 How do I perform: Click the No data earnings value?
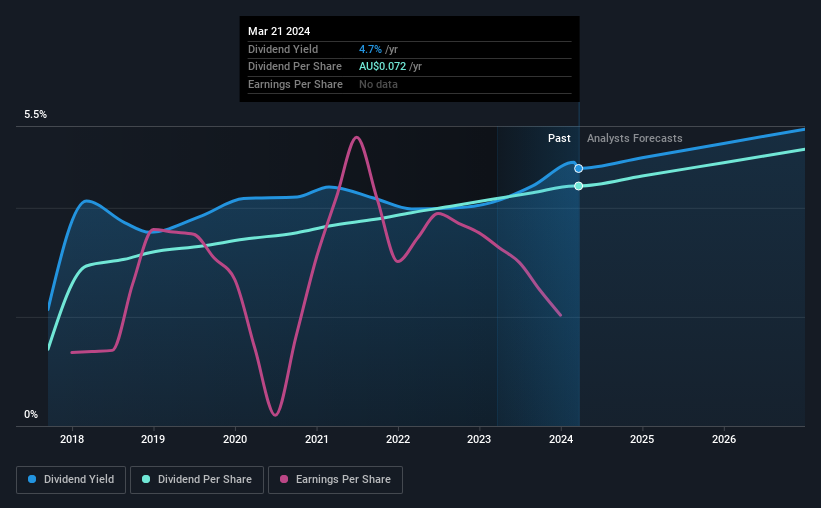tap(378, 84)
